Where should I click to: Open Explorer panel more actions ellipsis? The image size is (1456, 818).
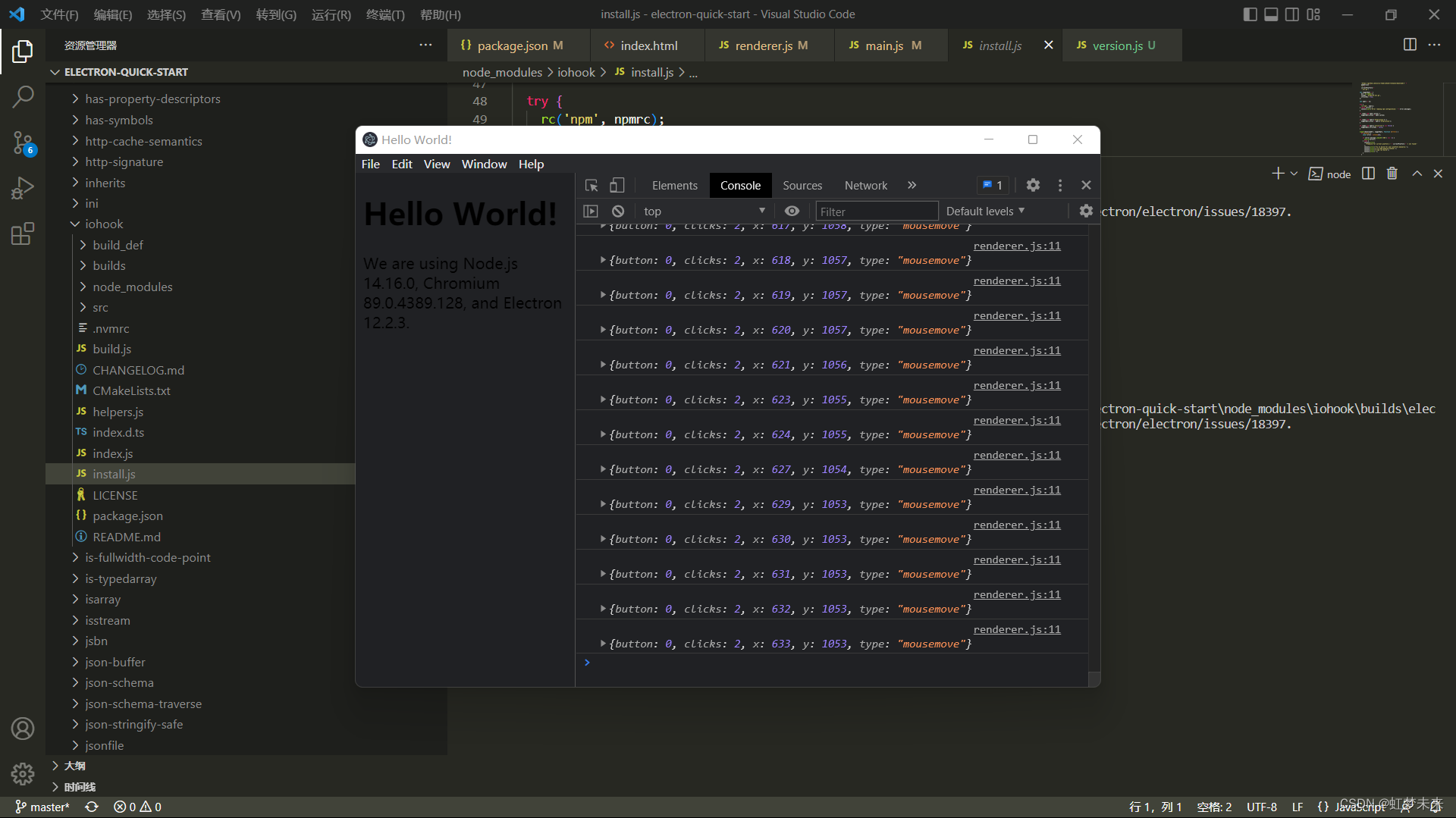425,45
